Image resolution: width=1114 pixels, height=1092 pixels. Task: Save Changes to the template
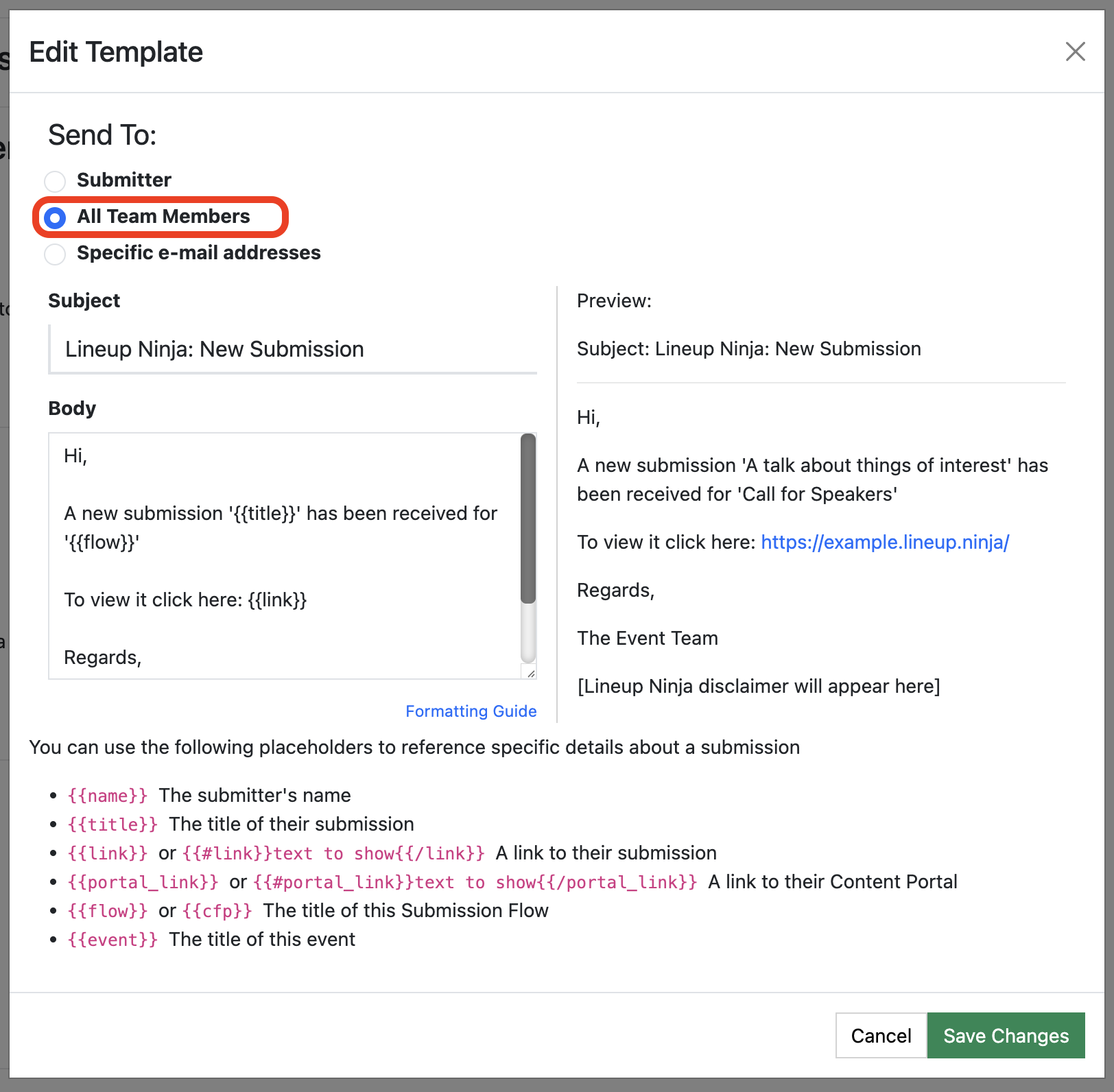point(1006,1036)
